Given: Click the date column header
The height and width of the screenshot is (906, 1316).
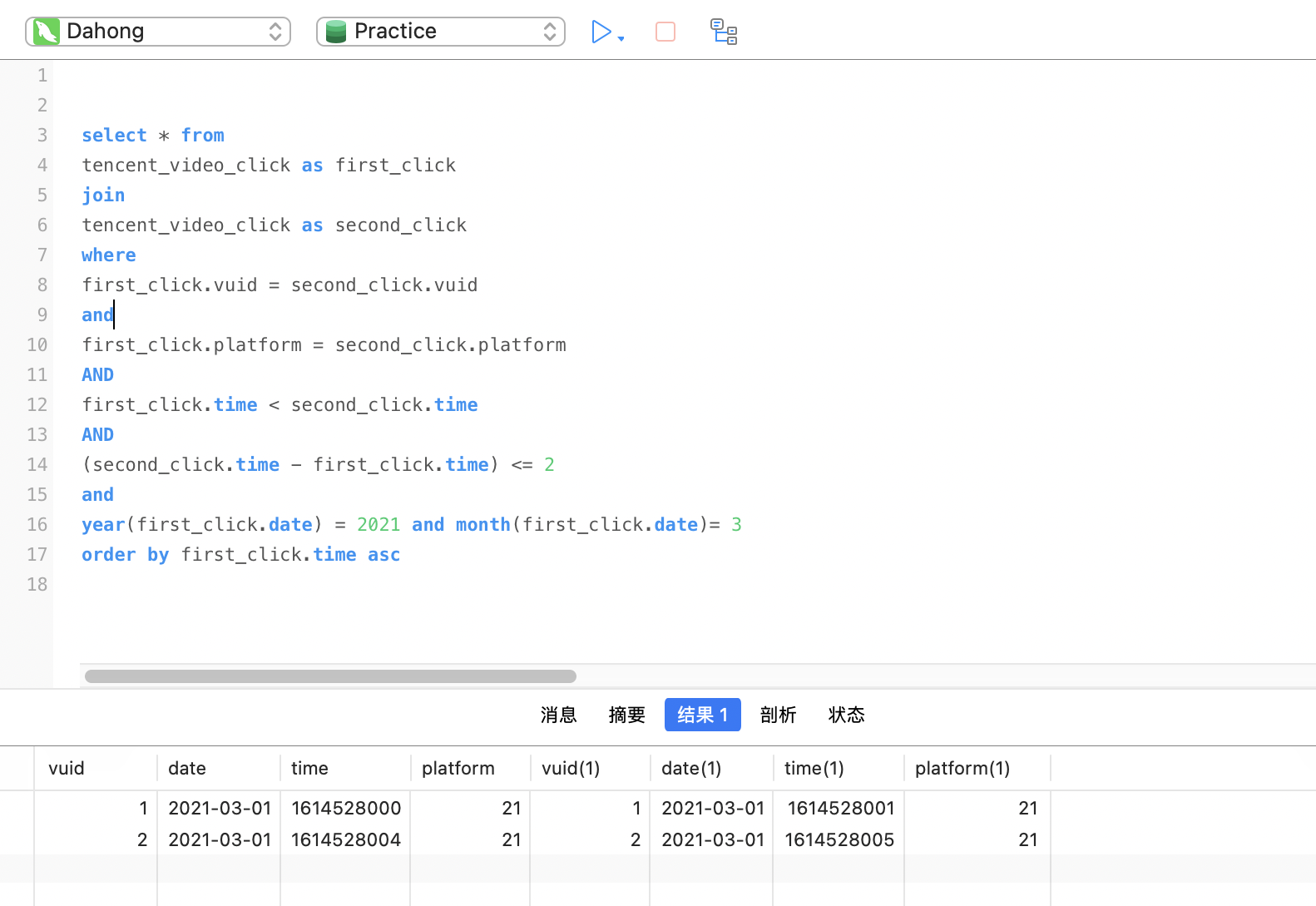Looking at the screenshot, I should 219,768.
